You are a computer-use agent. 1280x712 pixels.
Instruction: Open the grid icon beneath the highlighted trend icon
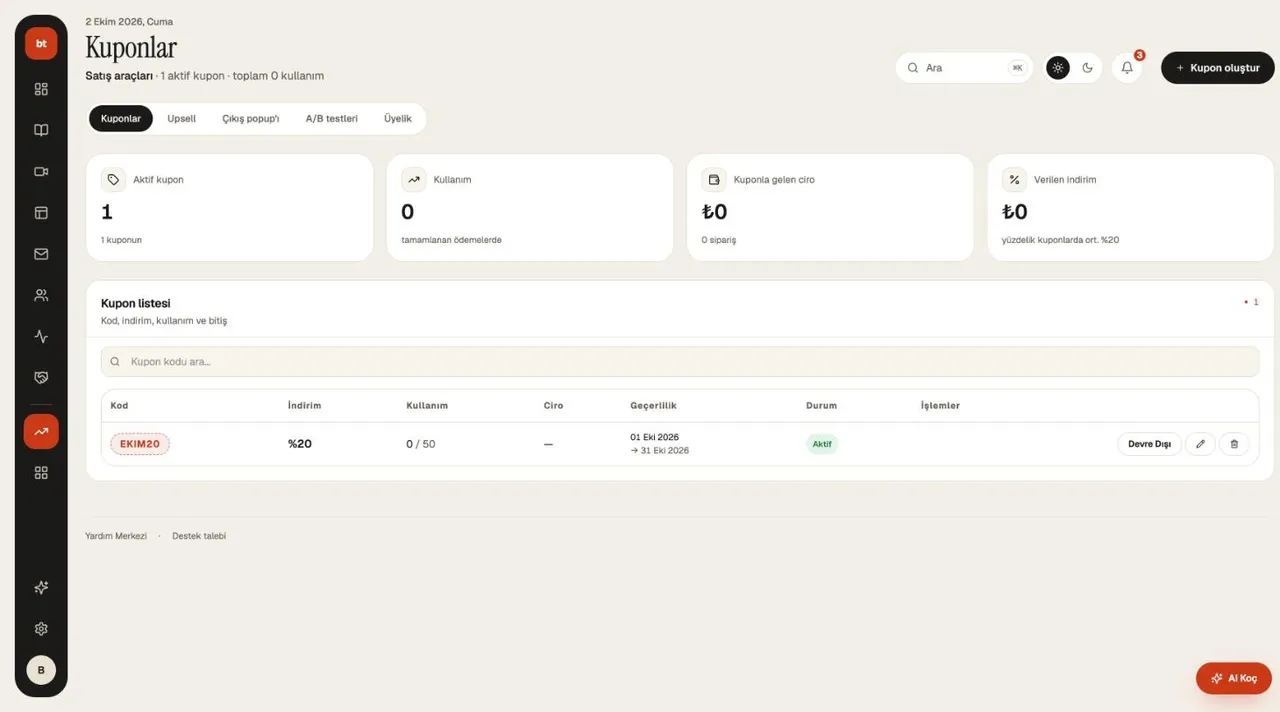coord(41,473)
